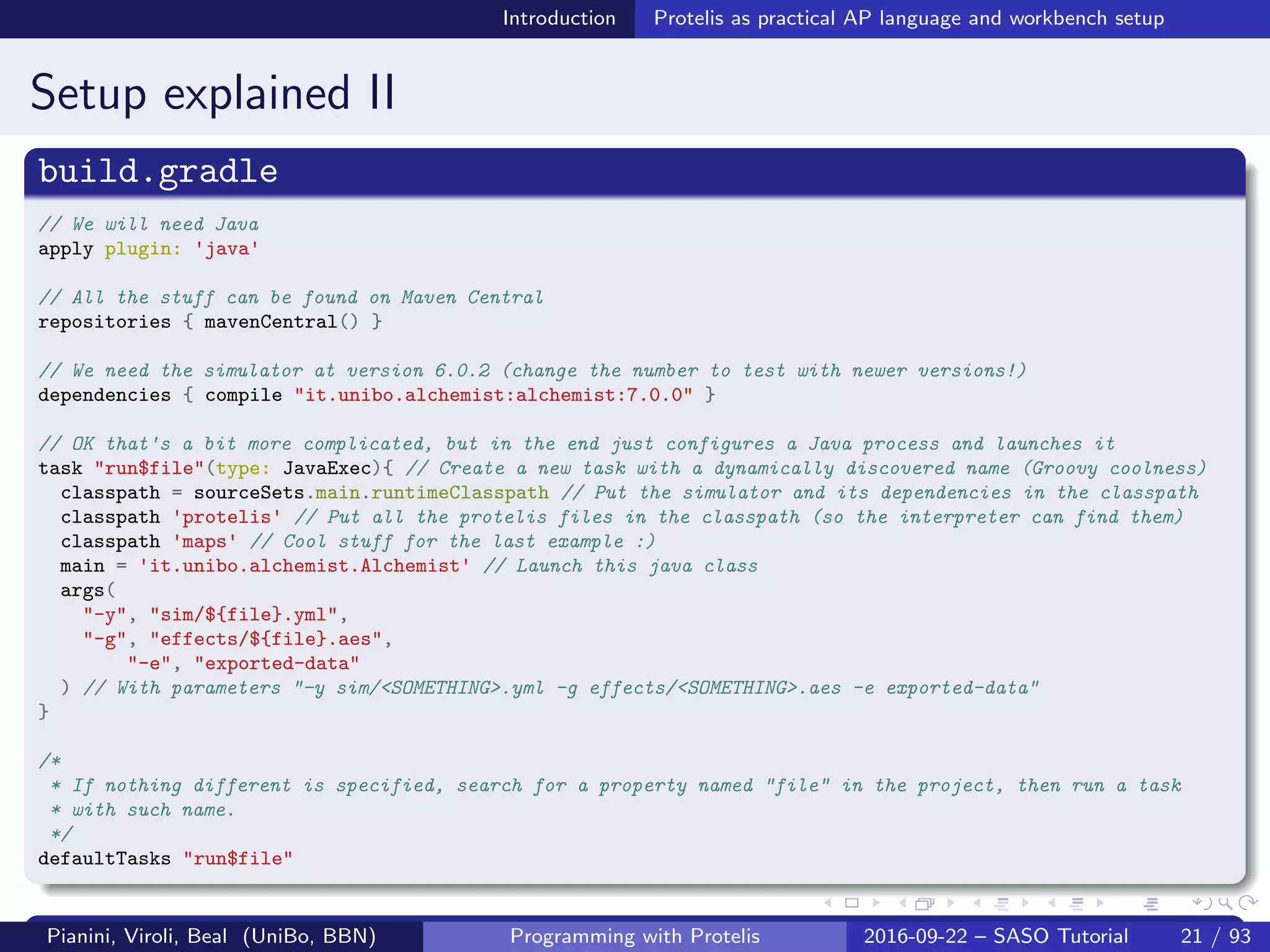Open search with magnifier icon
The height and width of the screenshot is (952, 1270).
pos(1225,904)
